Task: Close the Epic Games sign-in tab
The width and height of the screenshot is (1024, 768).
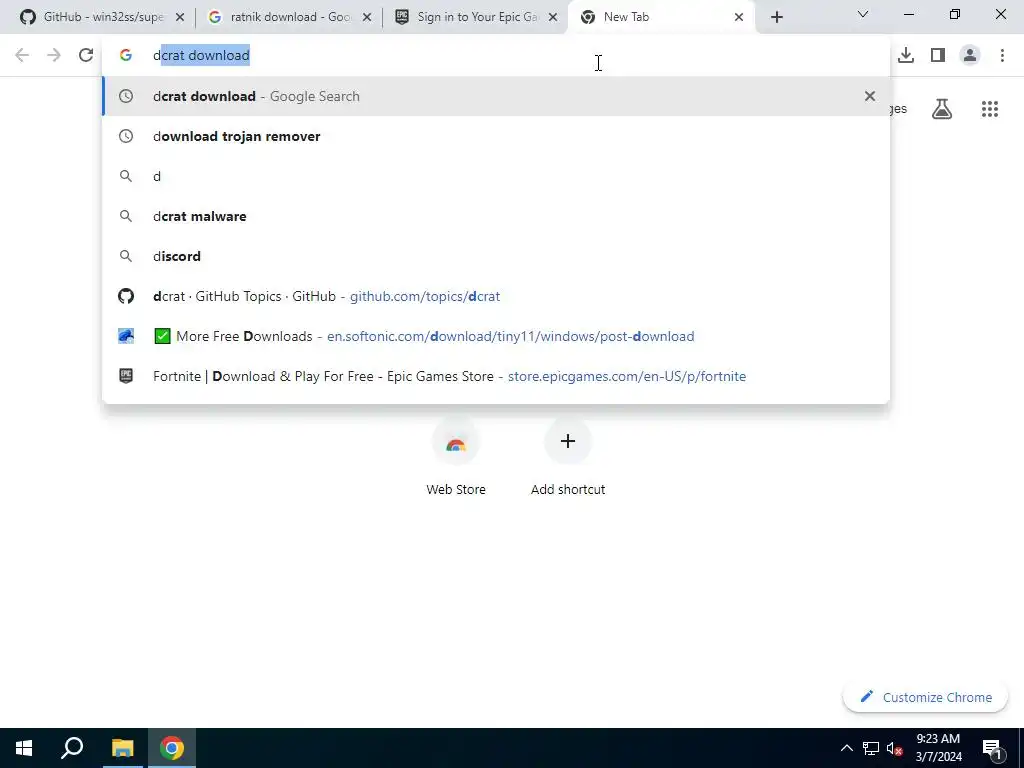Action: [553, 17]
